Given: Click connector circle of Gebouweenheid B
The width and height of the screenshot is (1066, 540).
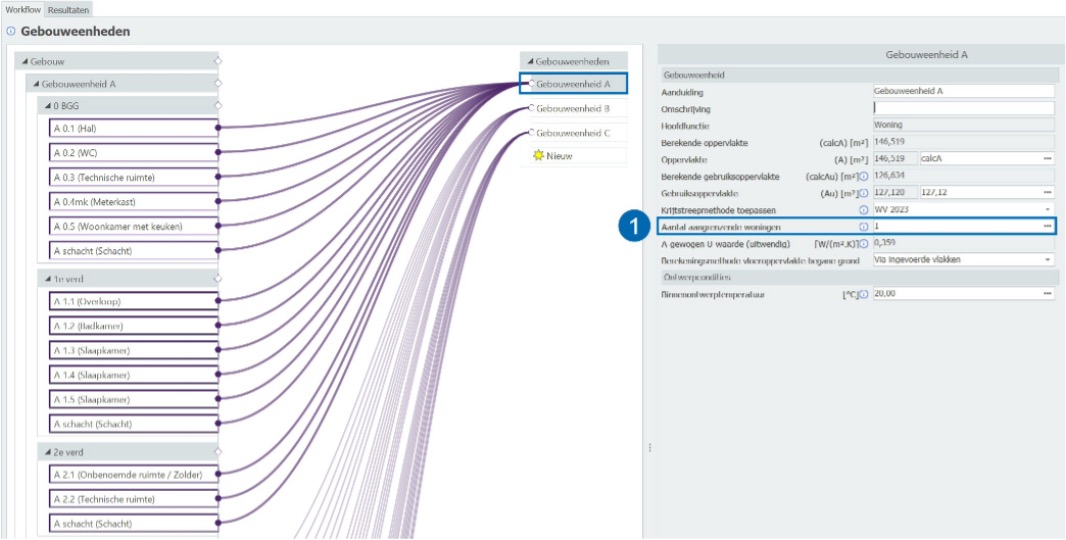Looking at the screenshot, I should (x=531, y=108).
